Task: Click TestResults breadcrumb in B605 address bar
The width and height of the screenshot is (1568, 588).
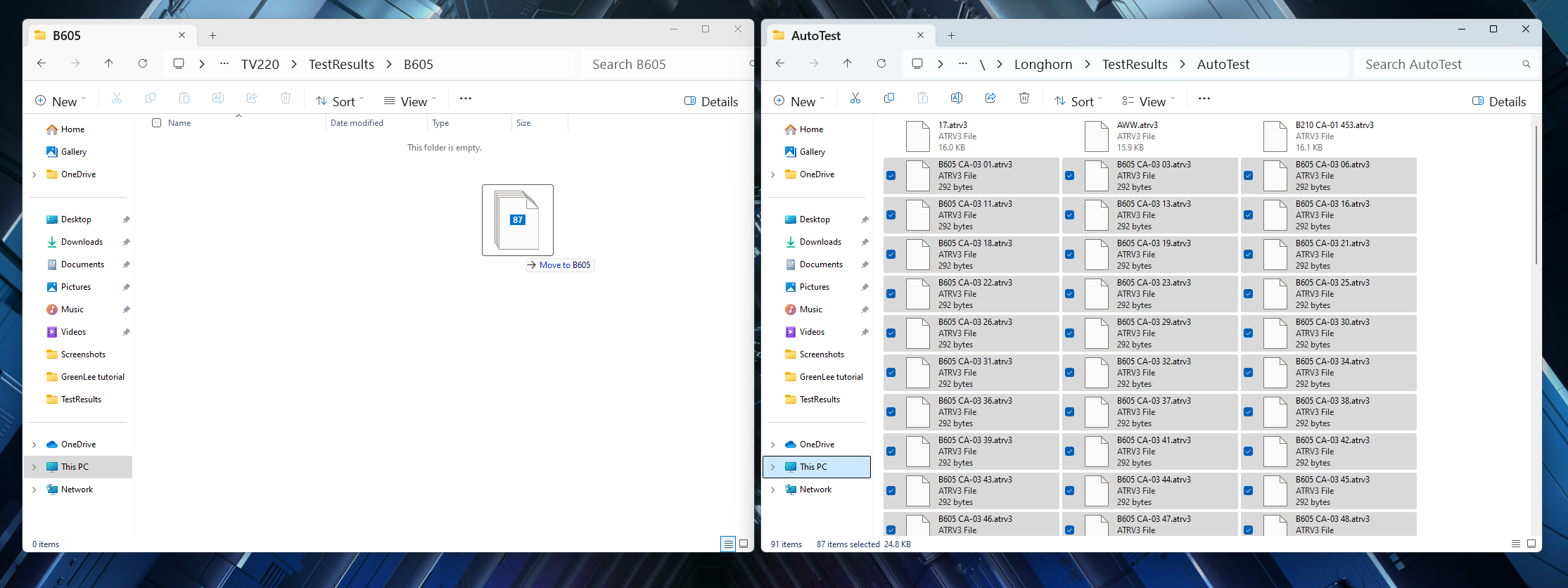Action: tap(341, 65)
